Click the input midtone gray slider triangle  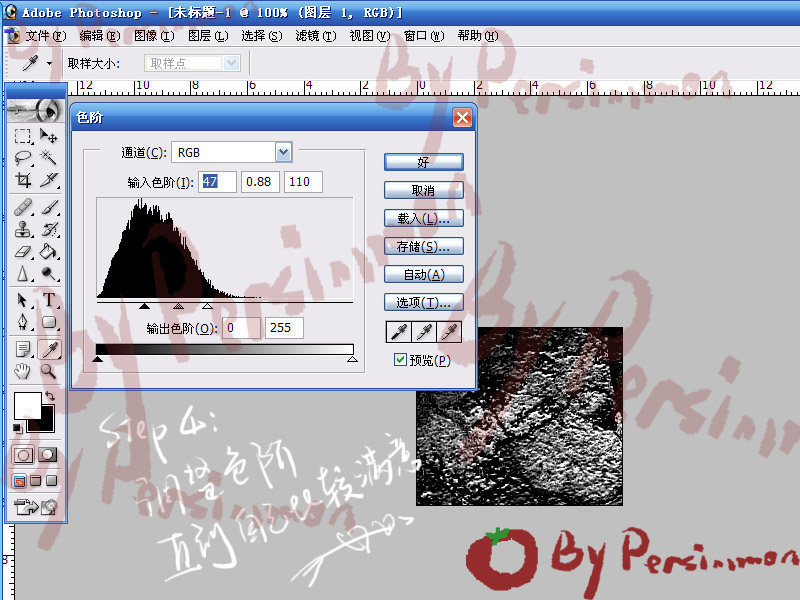point(178,306)
